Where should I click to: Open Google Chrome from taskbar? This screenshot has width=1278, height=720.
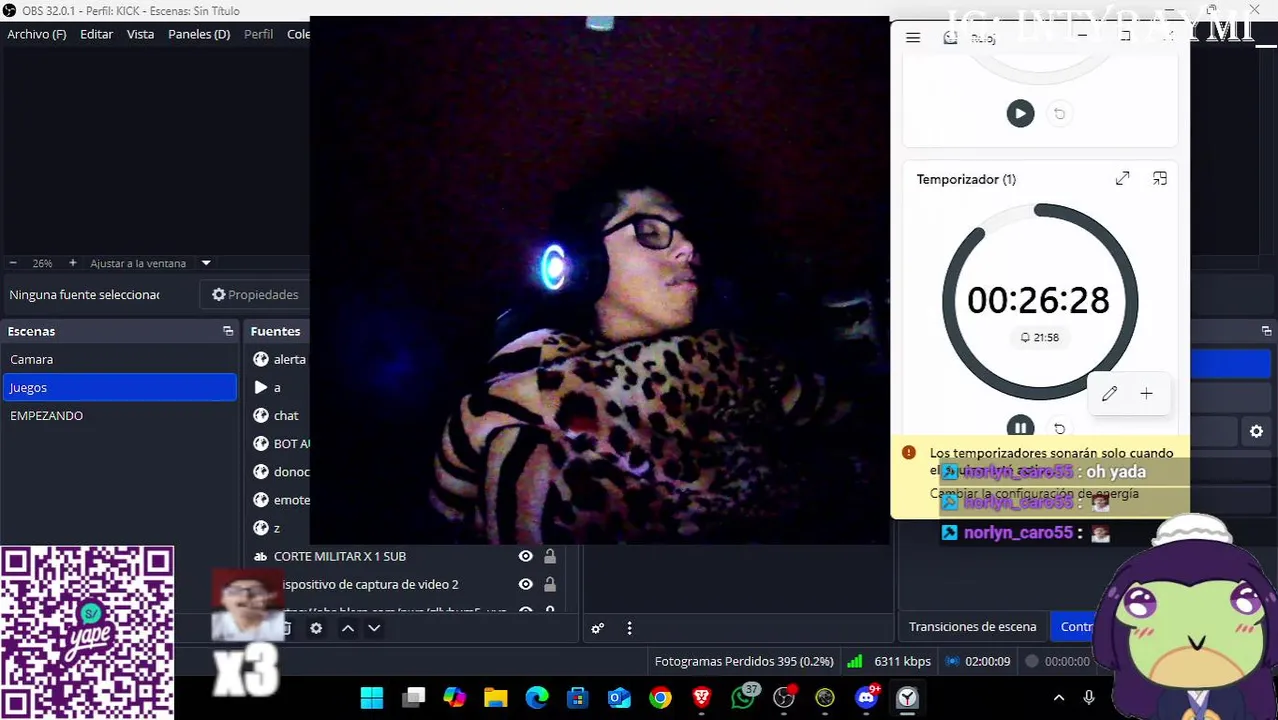point(660,697)
